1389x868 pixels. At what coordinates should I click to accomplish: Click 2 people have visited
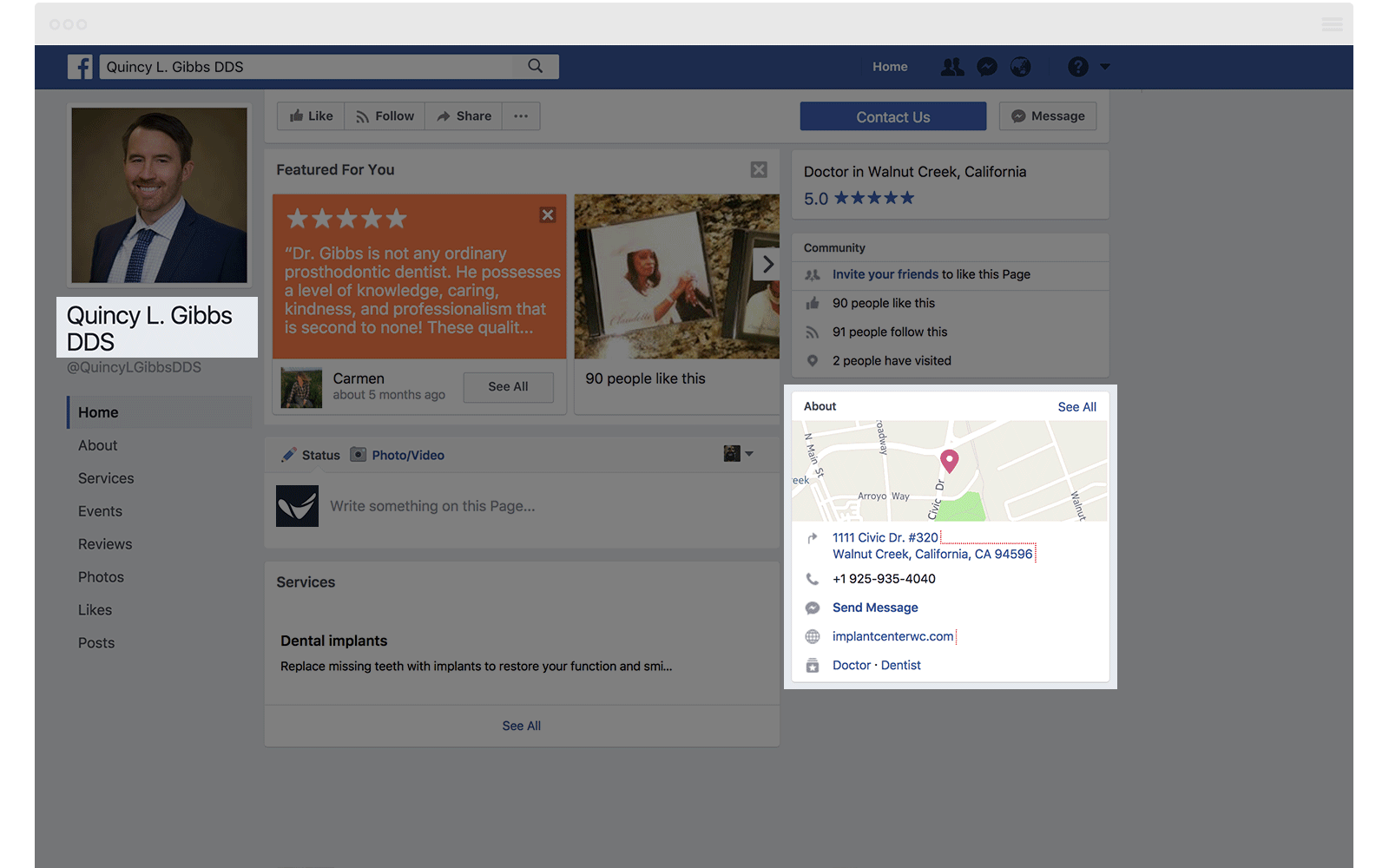pos(892,360)
